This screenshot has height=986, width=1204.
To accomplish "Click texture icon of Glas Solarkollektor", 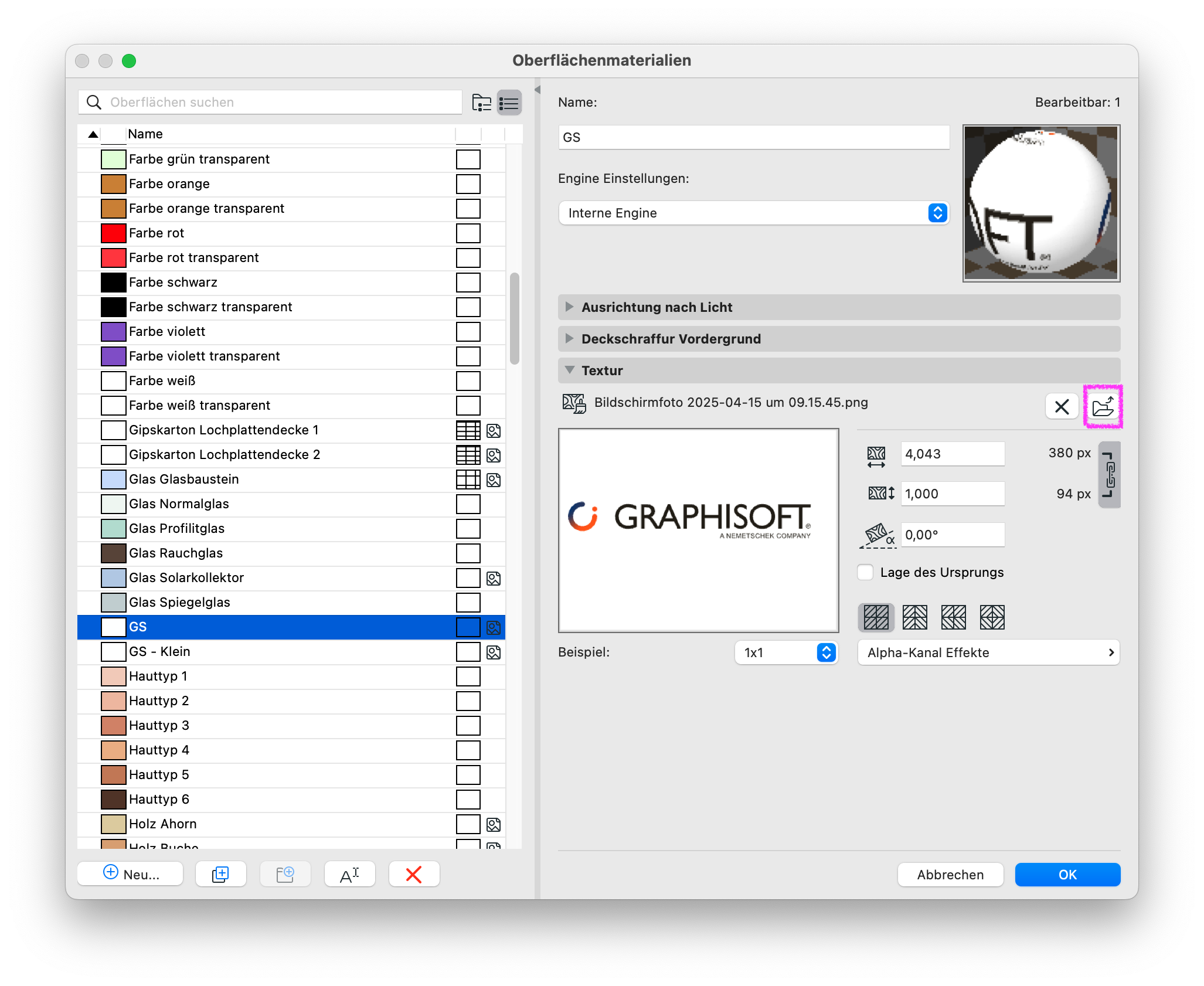I will point(494,579).
